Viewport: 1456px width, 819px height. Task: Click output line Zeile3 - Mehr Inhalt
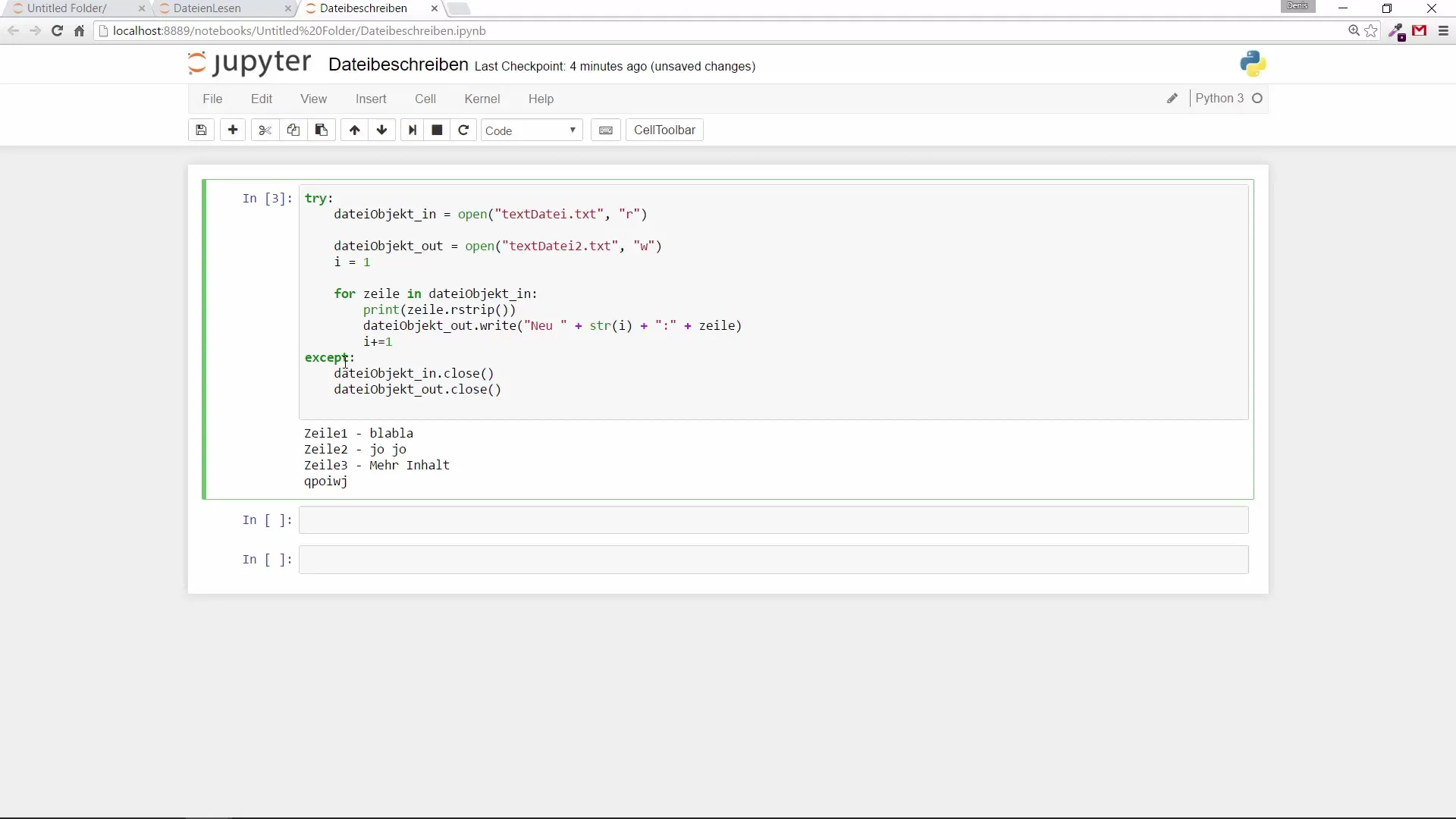tap(377, 466)
